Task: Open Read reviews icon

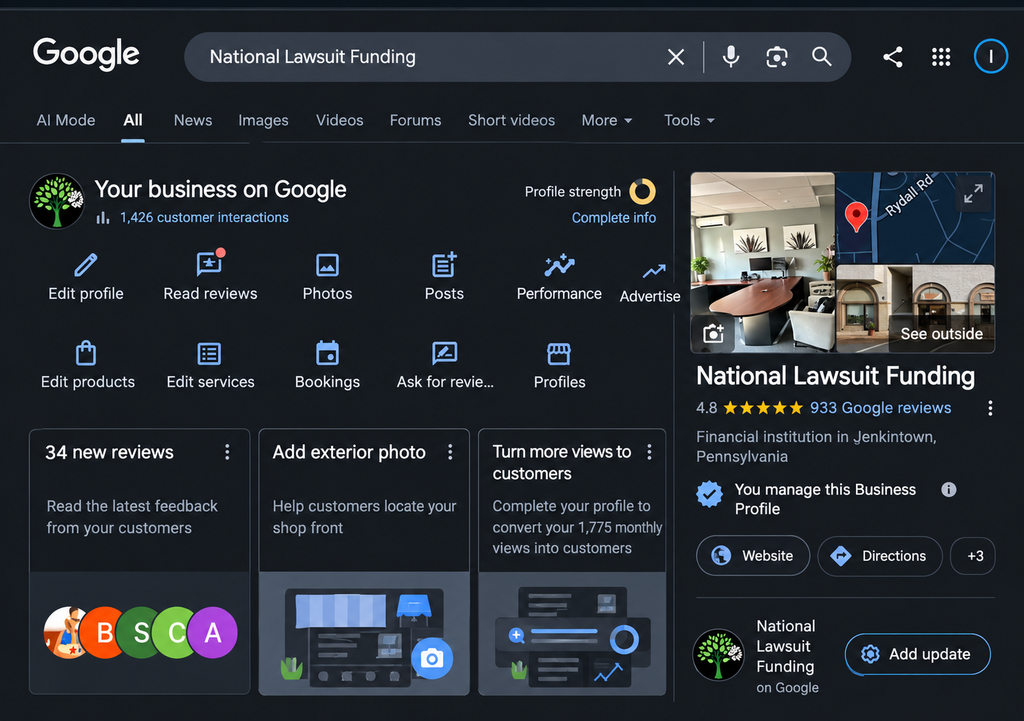Action: tap(210, 264)
